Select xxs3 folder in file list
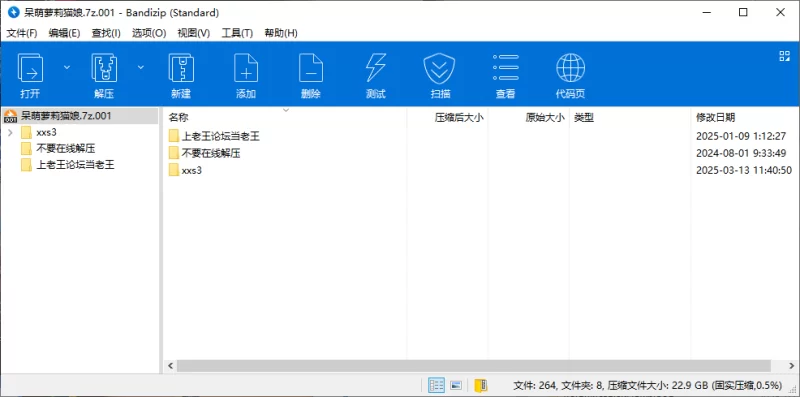Image resolution: width=800 pixels, height=397 pixels. (x=191, y=170)
